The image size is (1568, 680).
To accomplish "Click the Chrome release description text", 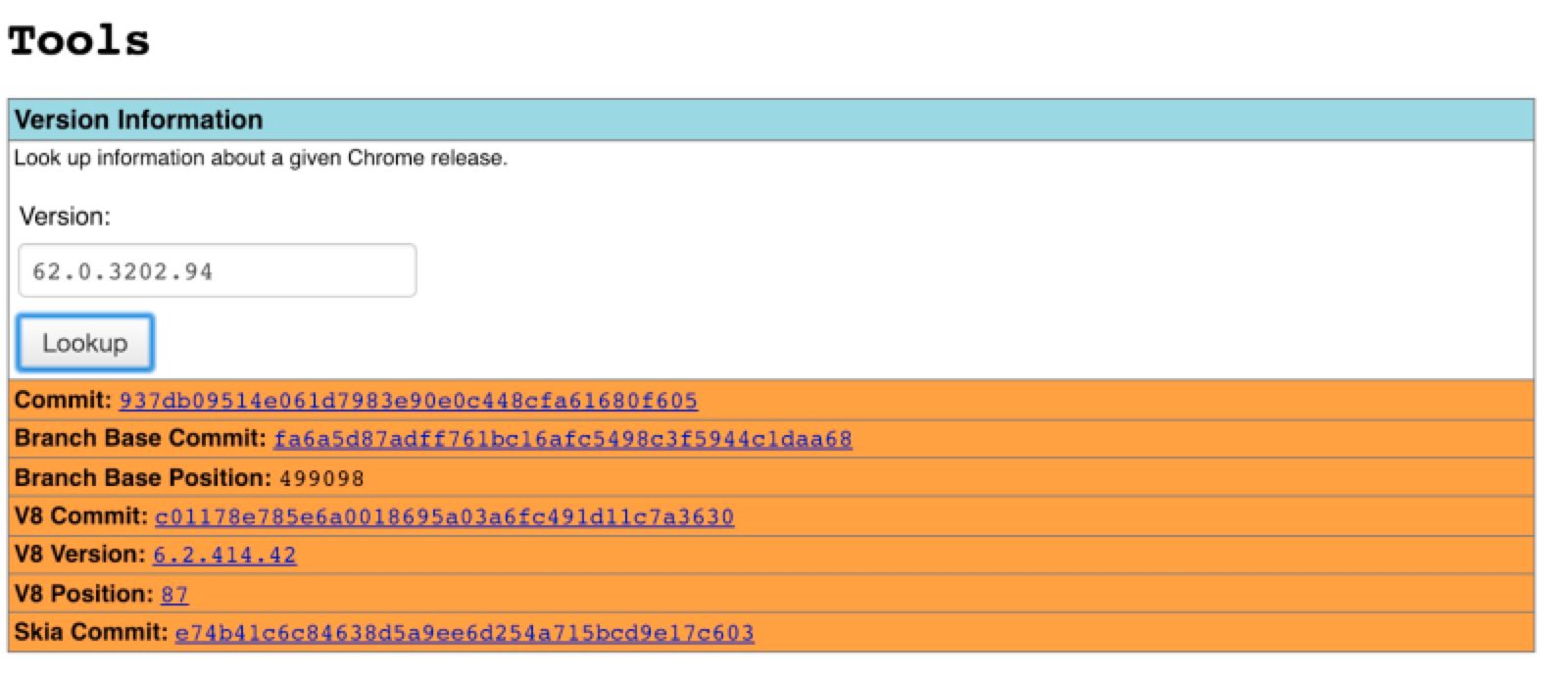I will pos(261,158).
